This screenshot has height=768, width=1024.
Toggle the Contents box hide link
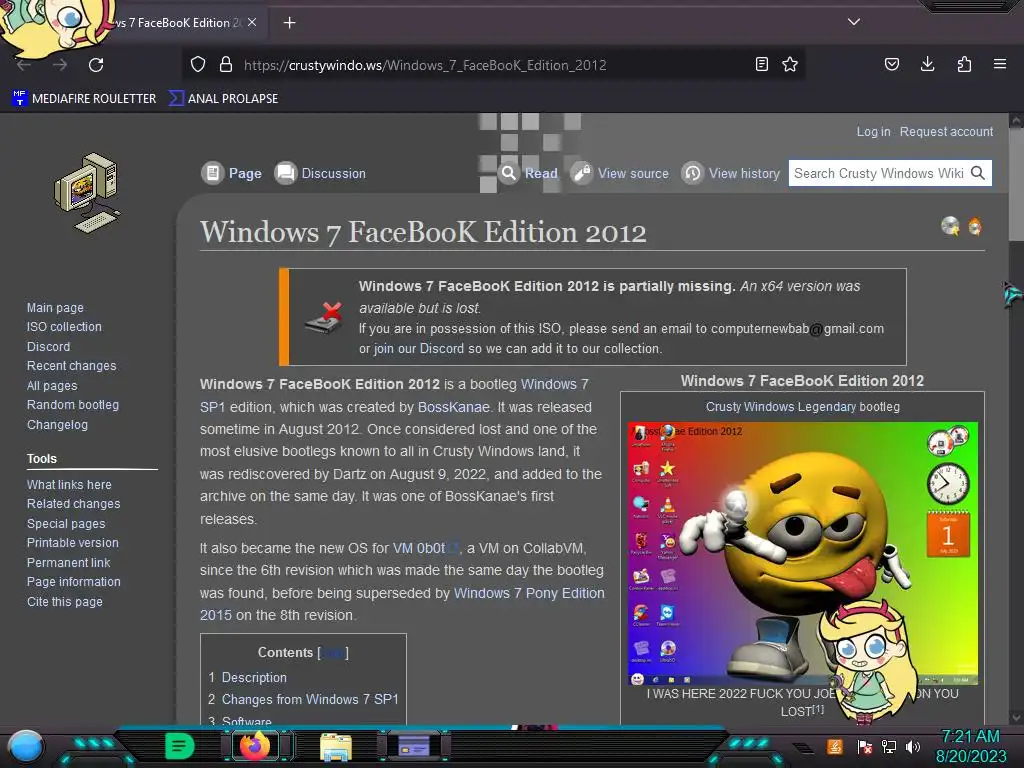(332, 652)
